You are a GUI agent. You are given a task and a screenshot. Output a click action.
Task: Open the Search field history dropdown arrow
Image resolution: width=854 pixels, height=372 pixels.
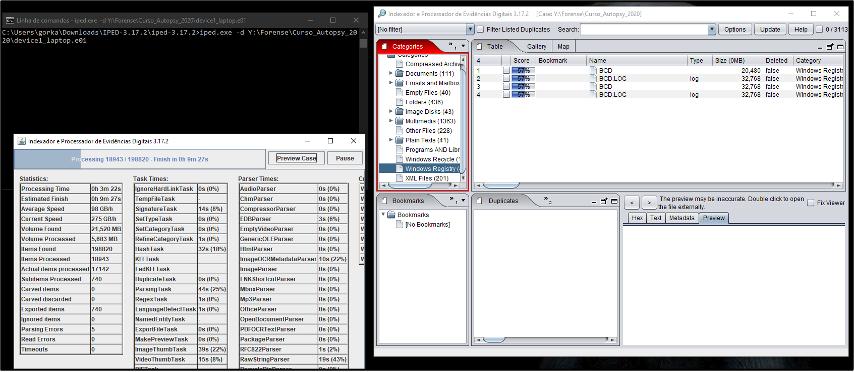(711, 29)
